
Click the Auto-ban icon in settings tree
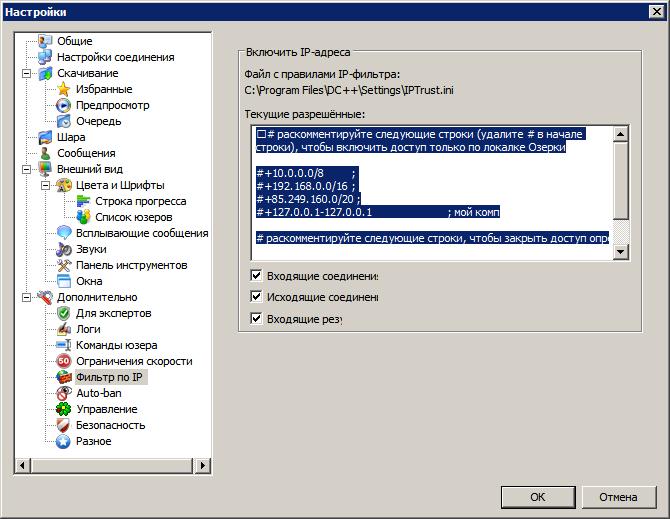(64, 393)
